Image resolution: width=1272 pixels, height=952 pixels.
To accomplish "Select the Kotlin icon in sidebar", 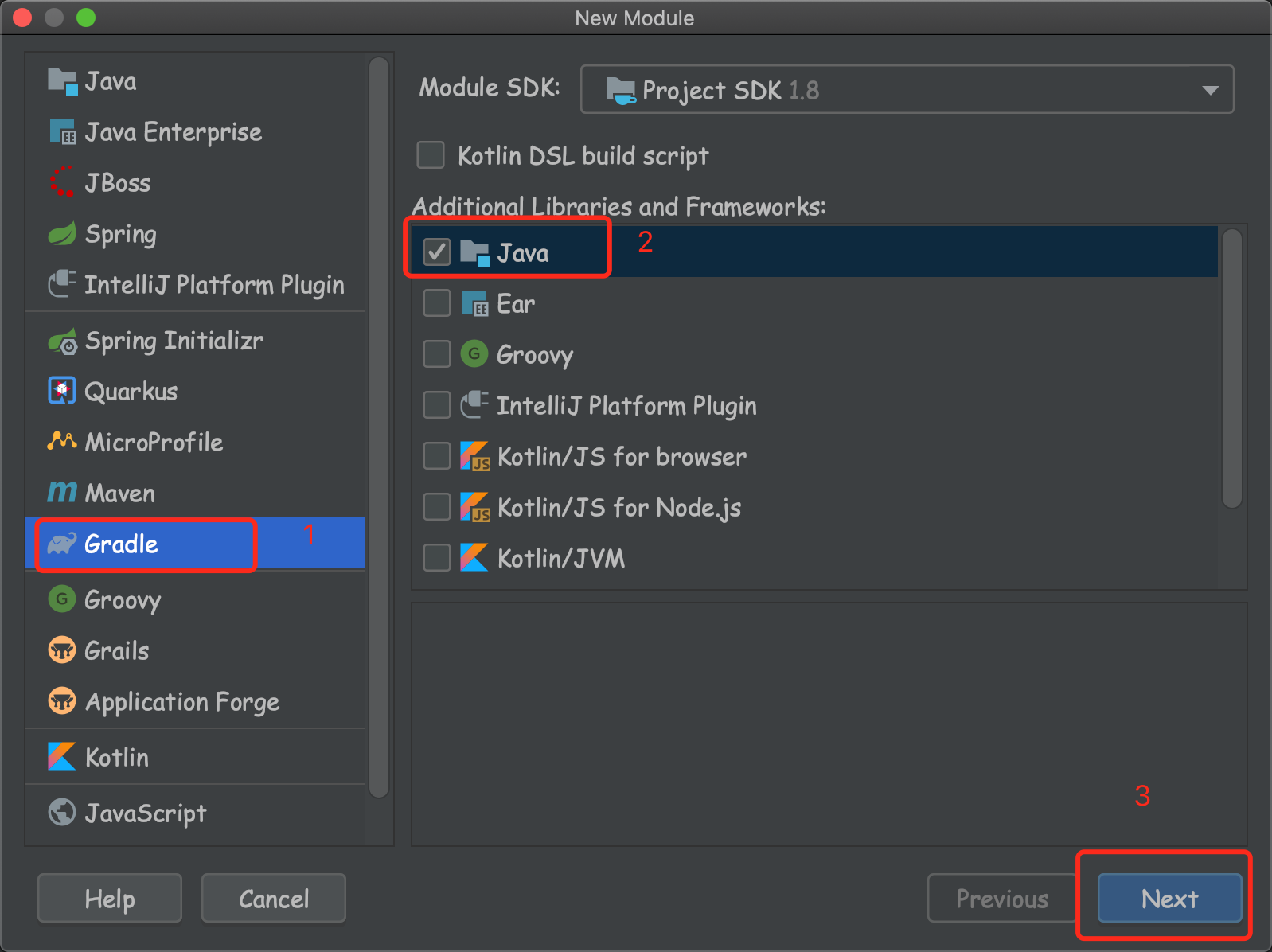I will tap(62, 757).
